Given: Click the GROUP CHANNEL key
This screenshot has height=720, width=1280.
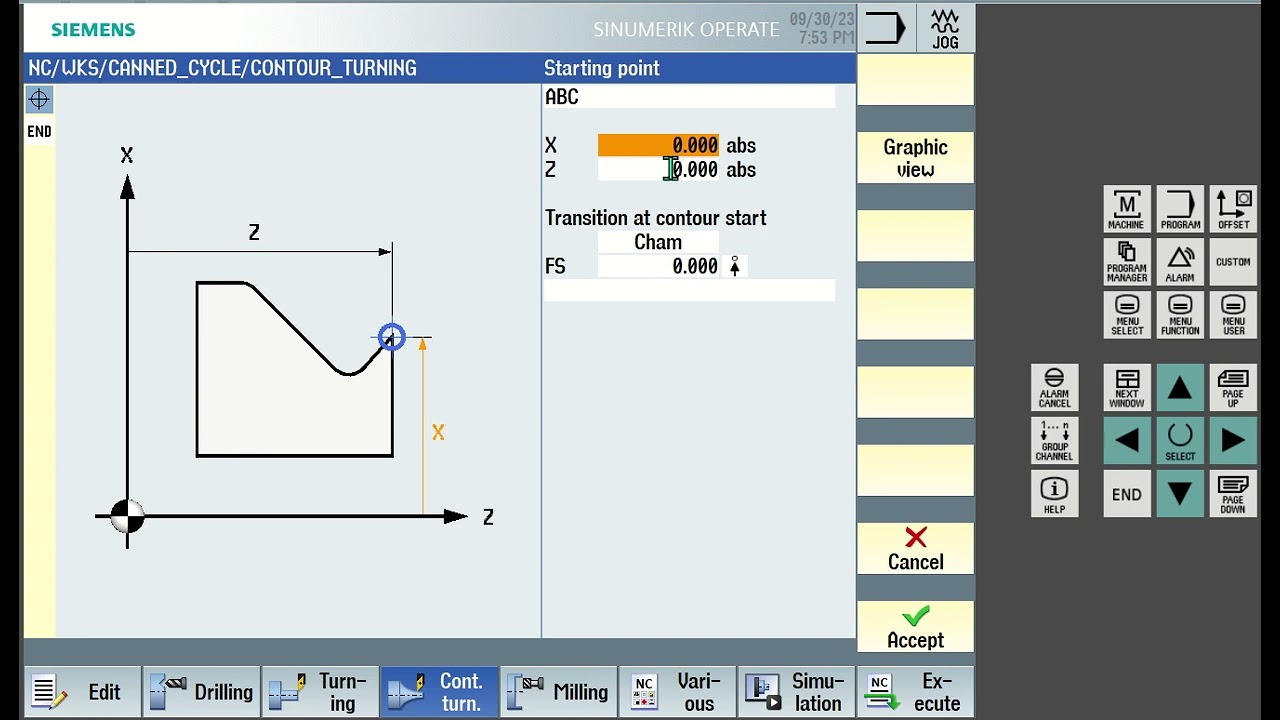Looking at the screenshot, I should [x=1054, y=440].
